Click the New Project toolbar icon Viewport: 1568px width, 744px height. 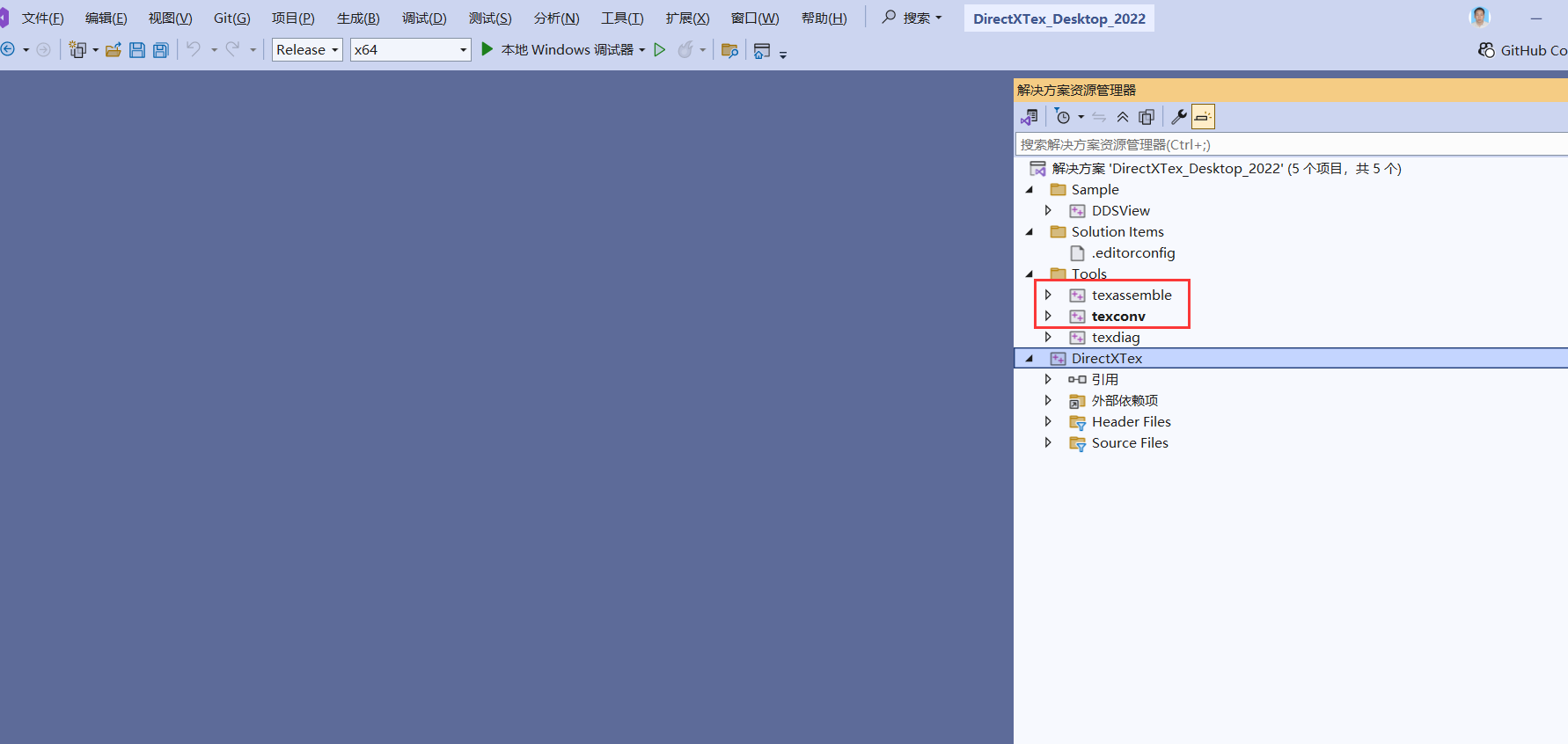tap(77, 50)
